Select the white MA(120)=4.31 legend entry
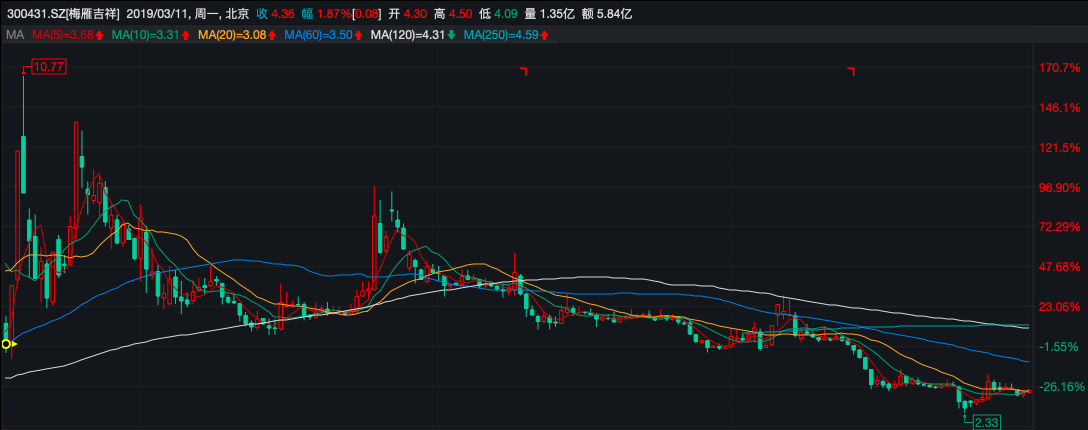Screen dimensions: 1088x430 click(408, 35)
